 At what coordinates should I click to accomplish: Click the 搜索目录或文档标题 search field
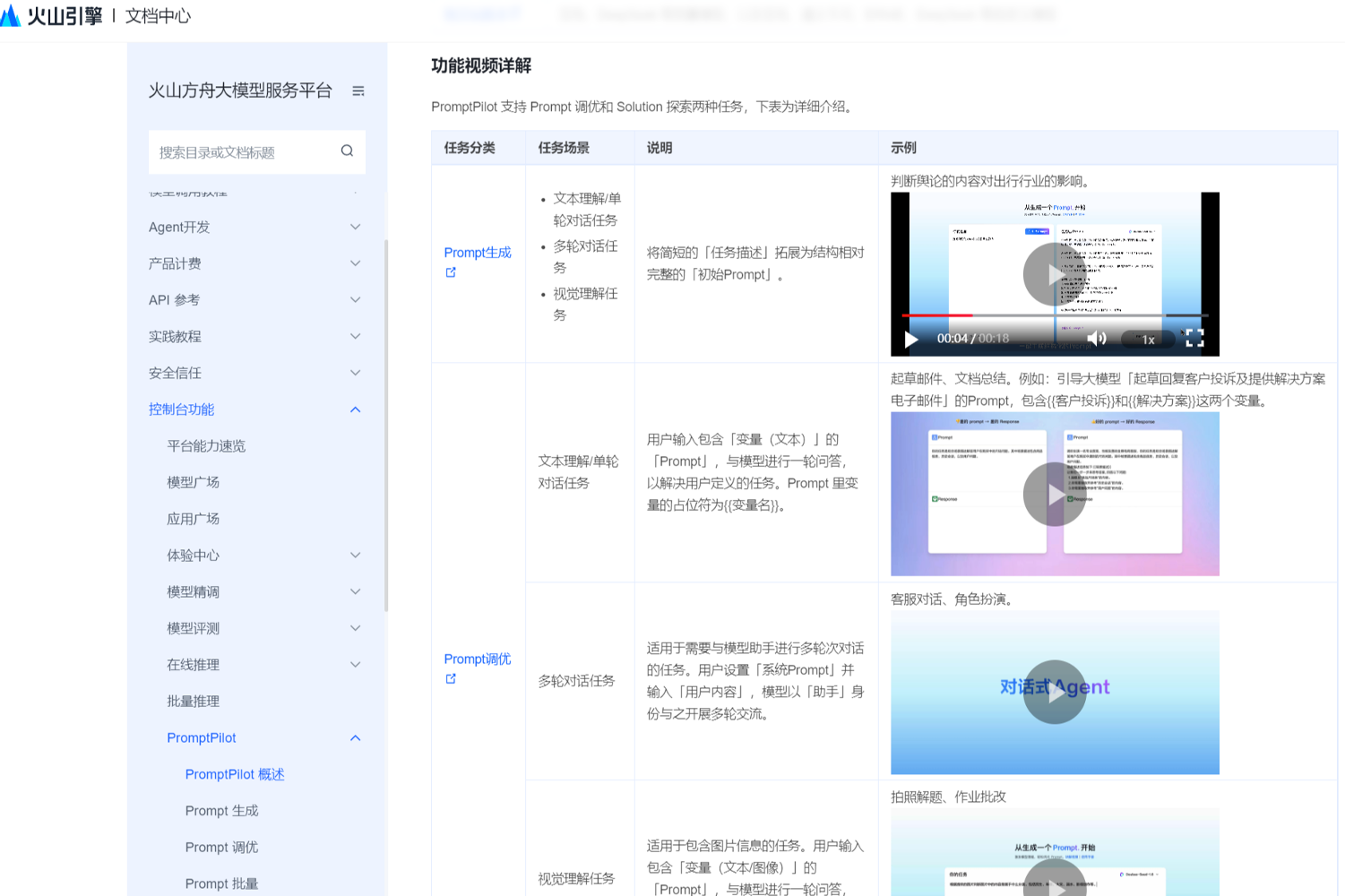point(242,152)
